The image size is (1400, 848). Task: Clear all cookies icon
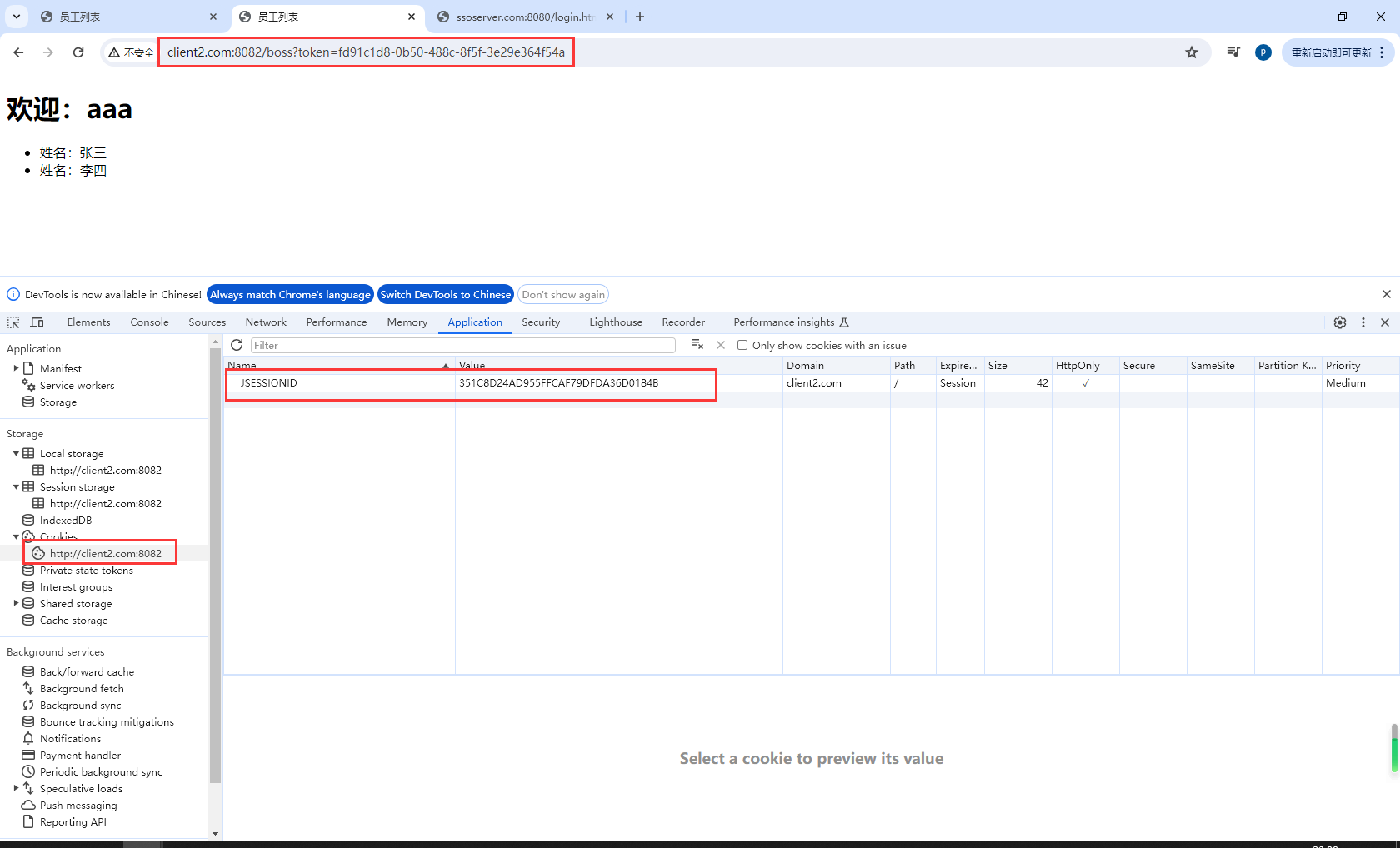click(697, 345)
